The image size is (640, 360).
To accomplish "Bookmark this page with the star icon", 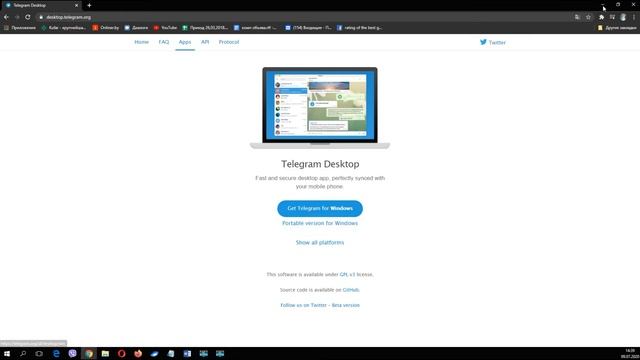I will click(588, 17).
